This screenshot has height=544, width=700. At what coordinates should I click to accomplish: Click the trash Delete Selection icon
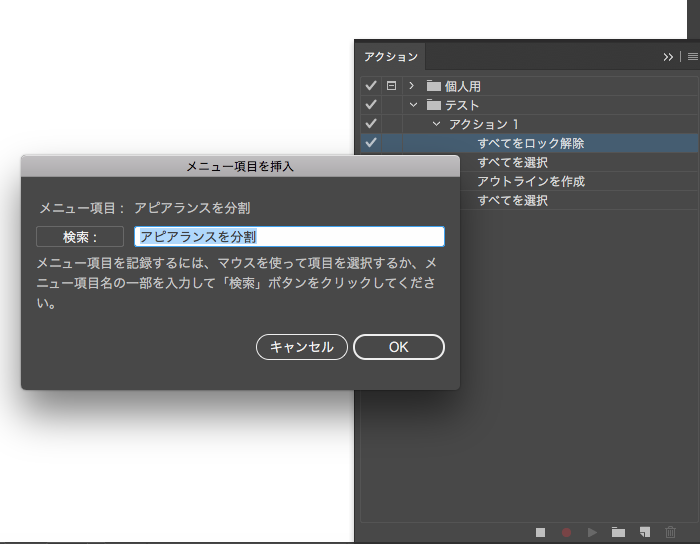[x=671, y=533]
